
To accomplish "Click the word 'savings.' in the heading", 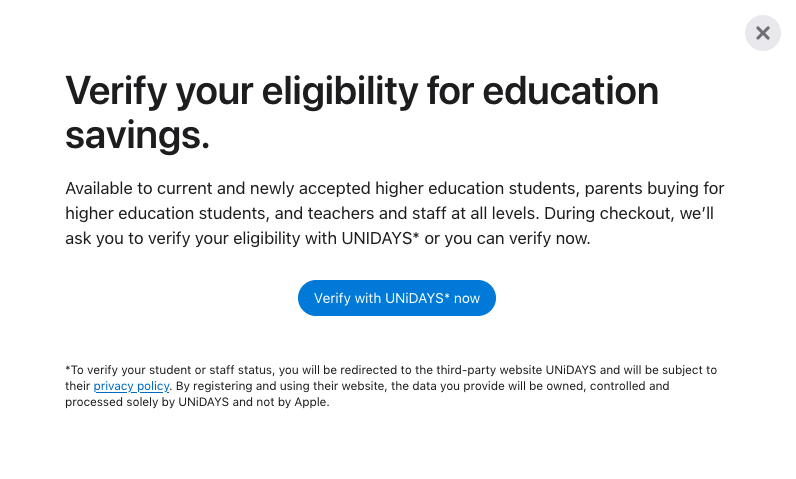I will (x=137, y=135).
